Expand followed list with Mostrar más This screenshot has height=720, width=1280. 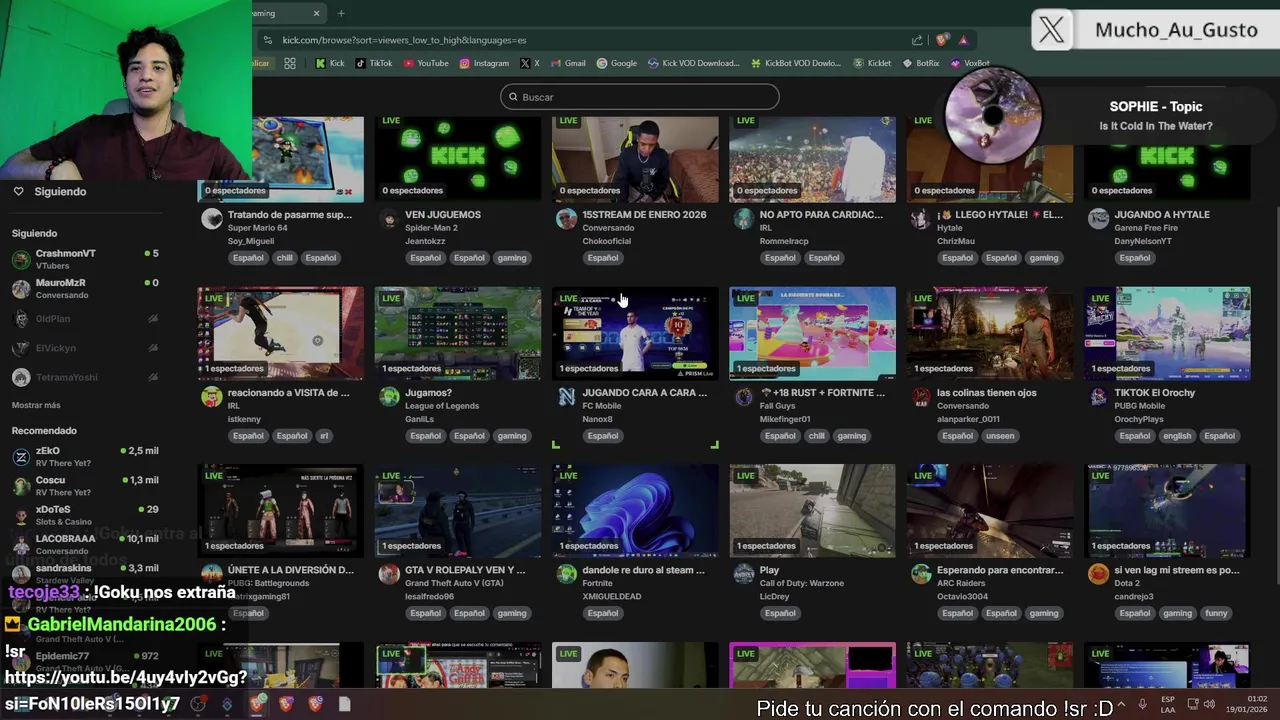[36, 405]
